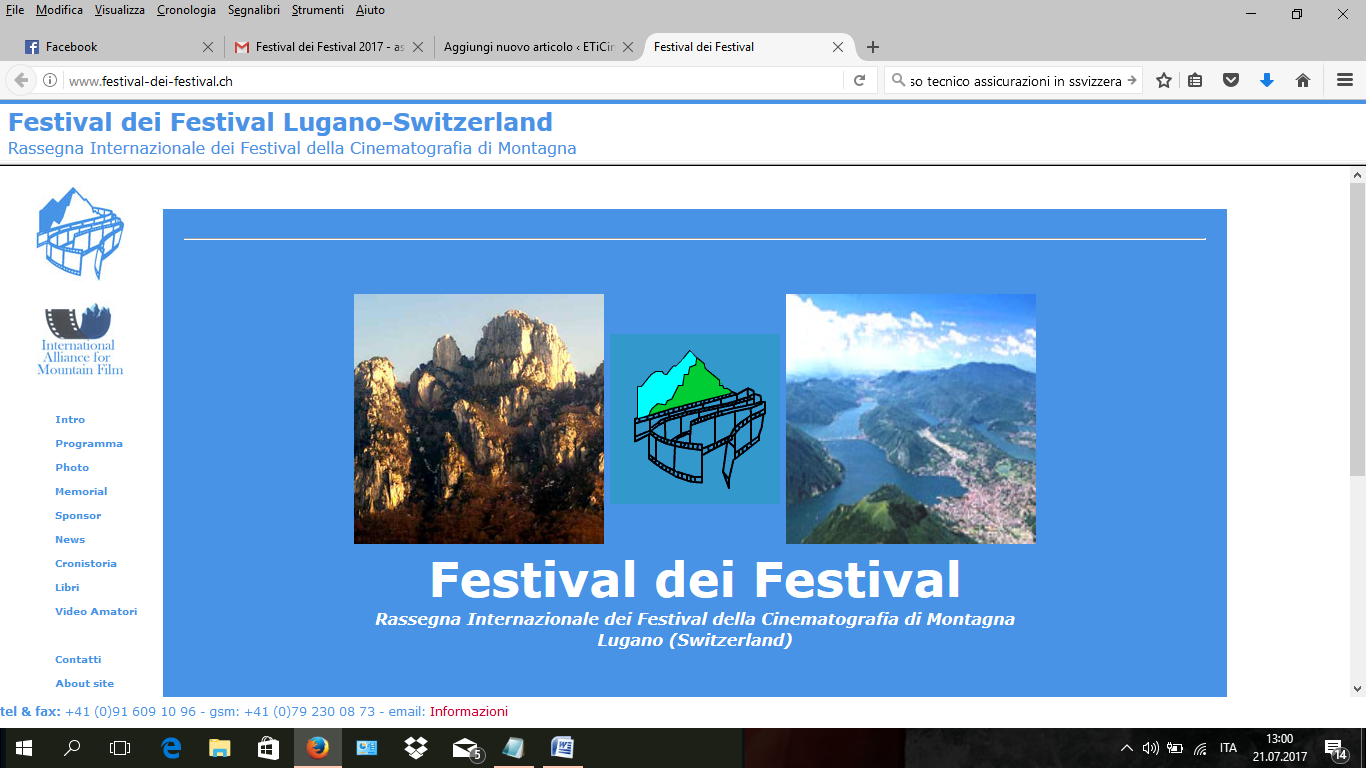
Task: Open the Contatti link
Action: click(x=78, y=660)
